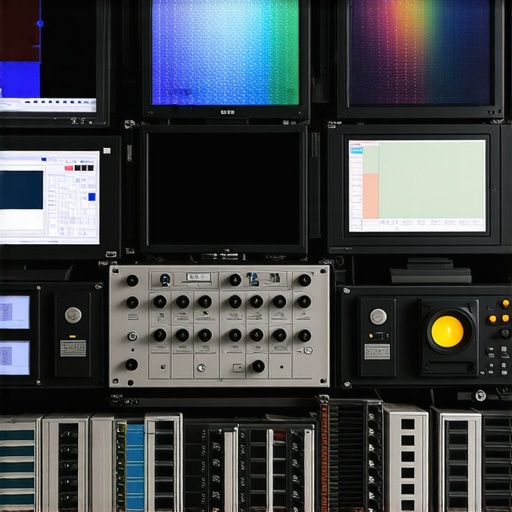Screen dimensions: 512x512
Task: Click the blue dot on top-left monitor
Action: tap(40, 24)
